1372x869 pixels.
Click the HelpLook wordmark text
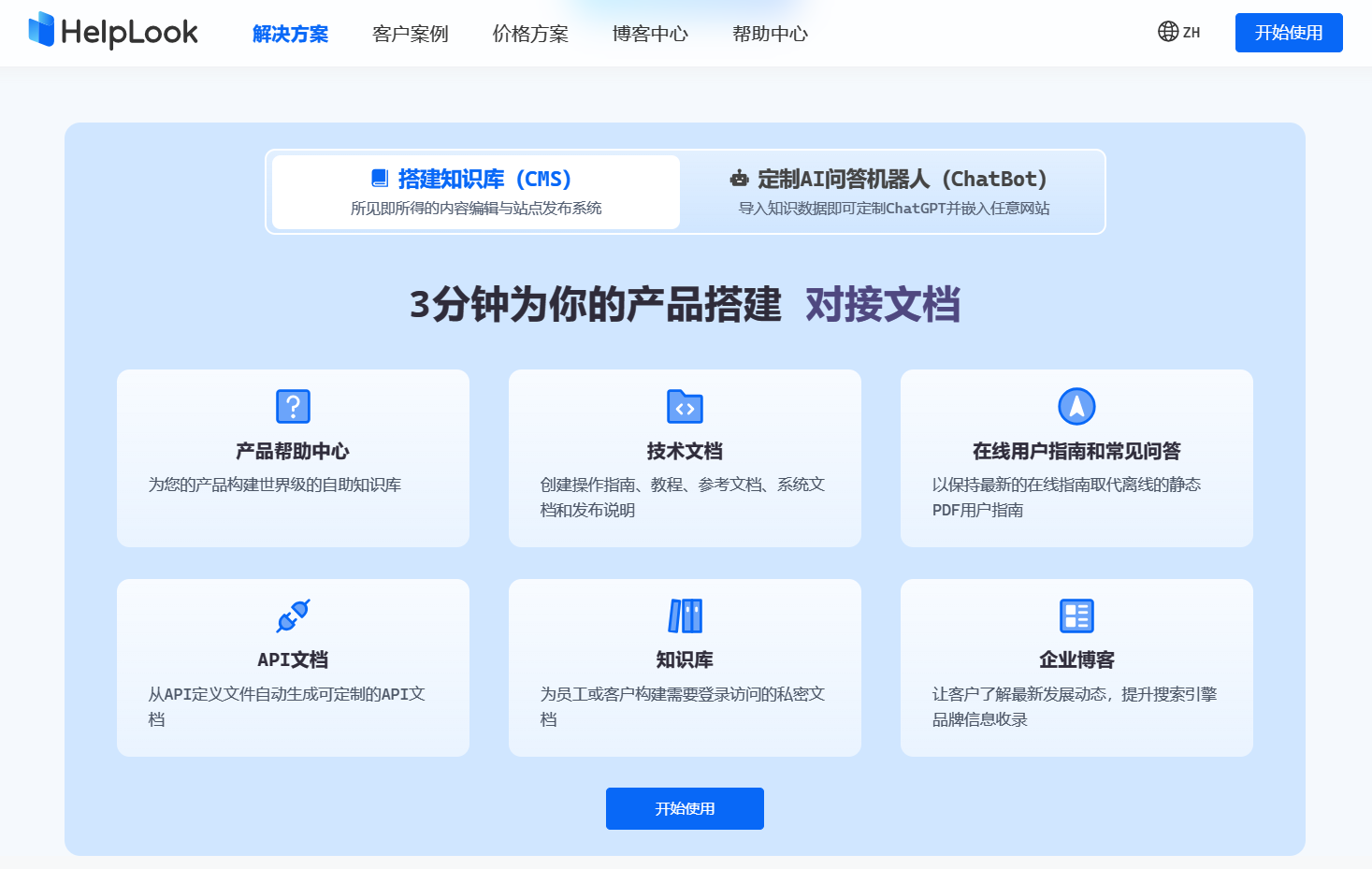[x=129, y=33]
